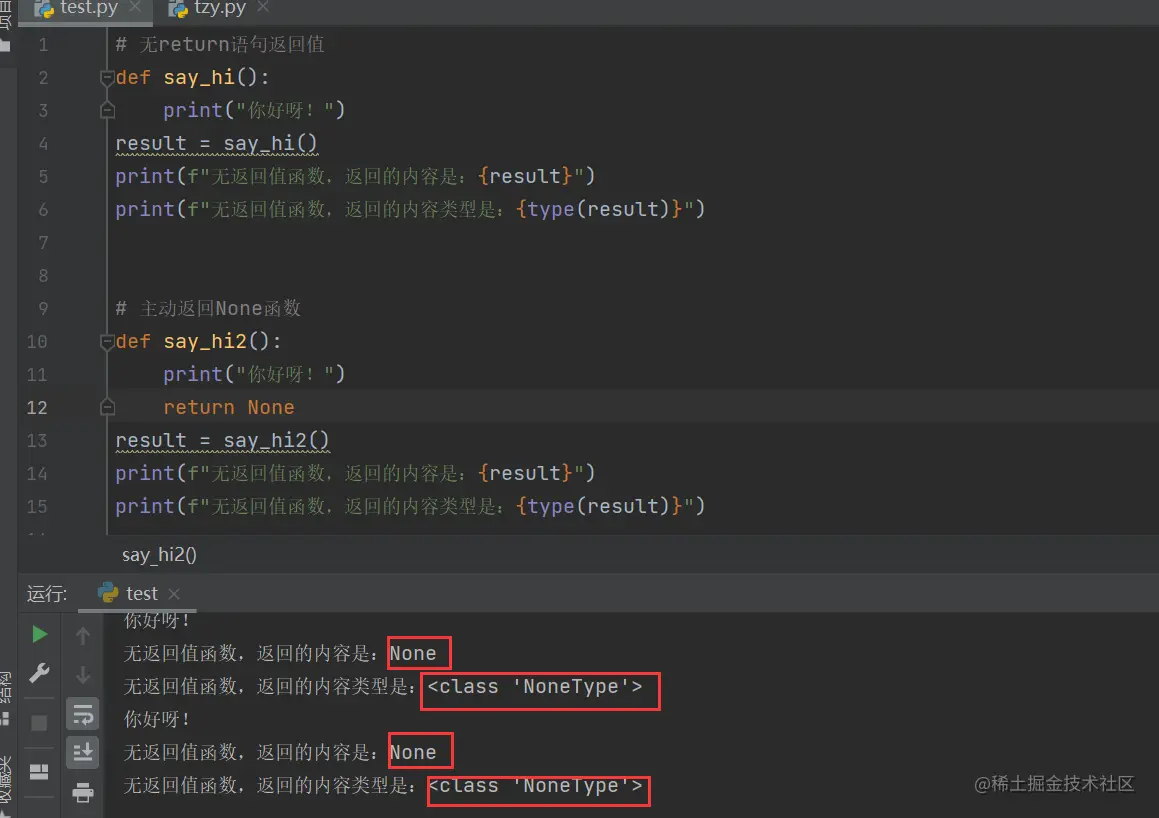Click first <class 'NoneType'> console output
1159x818 pixels.
(x=535, y=687)
